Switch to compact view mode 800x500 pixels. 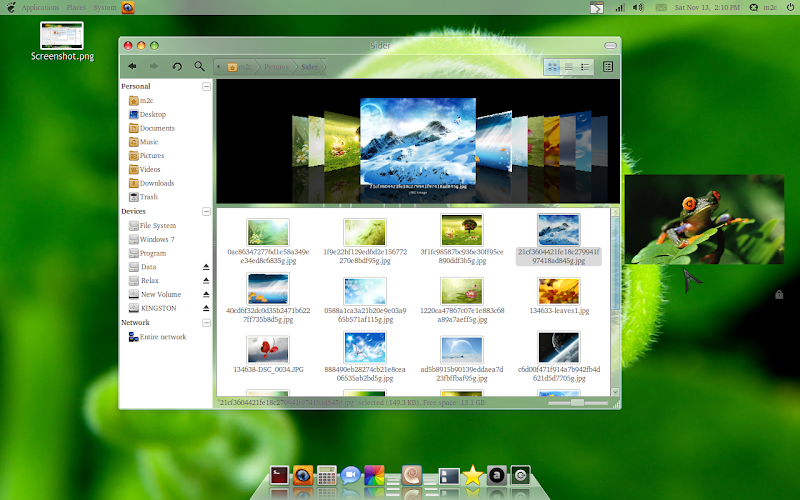[585, 67]
